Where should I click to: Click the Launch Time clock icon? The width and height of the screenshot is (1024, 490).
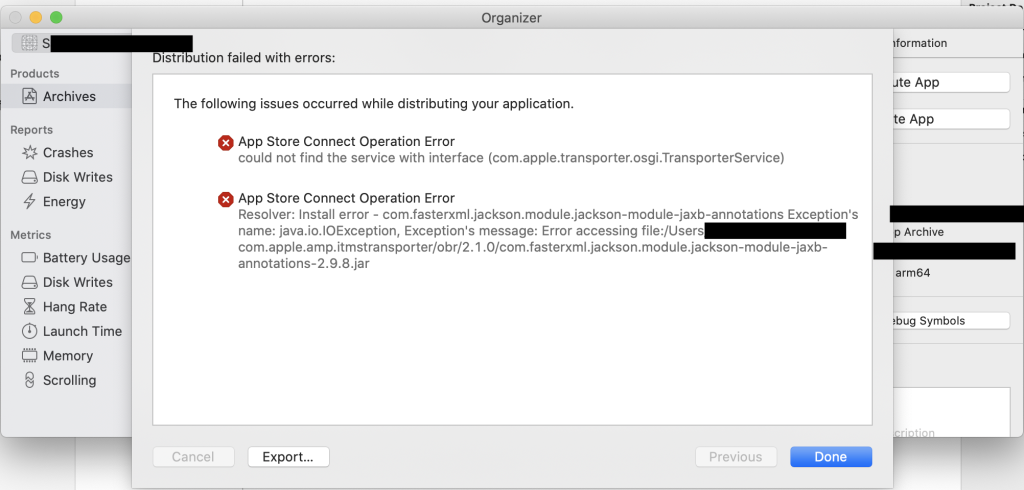tap(28, 331)
